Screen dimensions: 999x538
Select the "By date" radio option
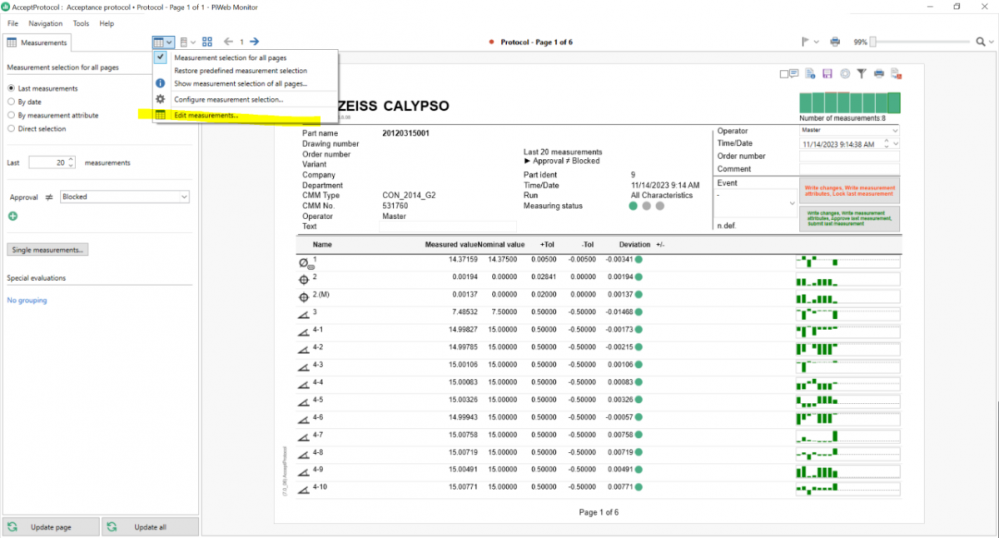point(11,102)
